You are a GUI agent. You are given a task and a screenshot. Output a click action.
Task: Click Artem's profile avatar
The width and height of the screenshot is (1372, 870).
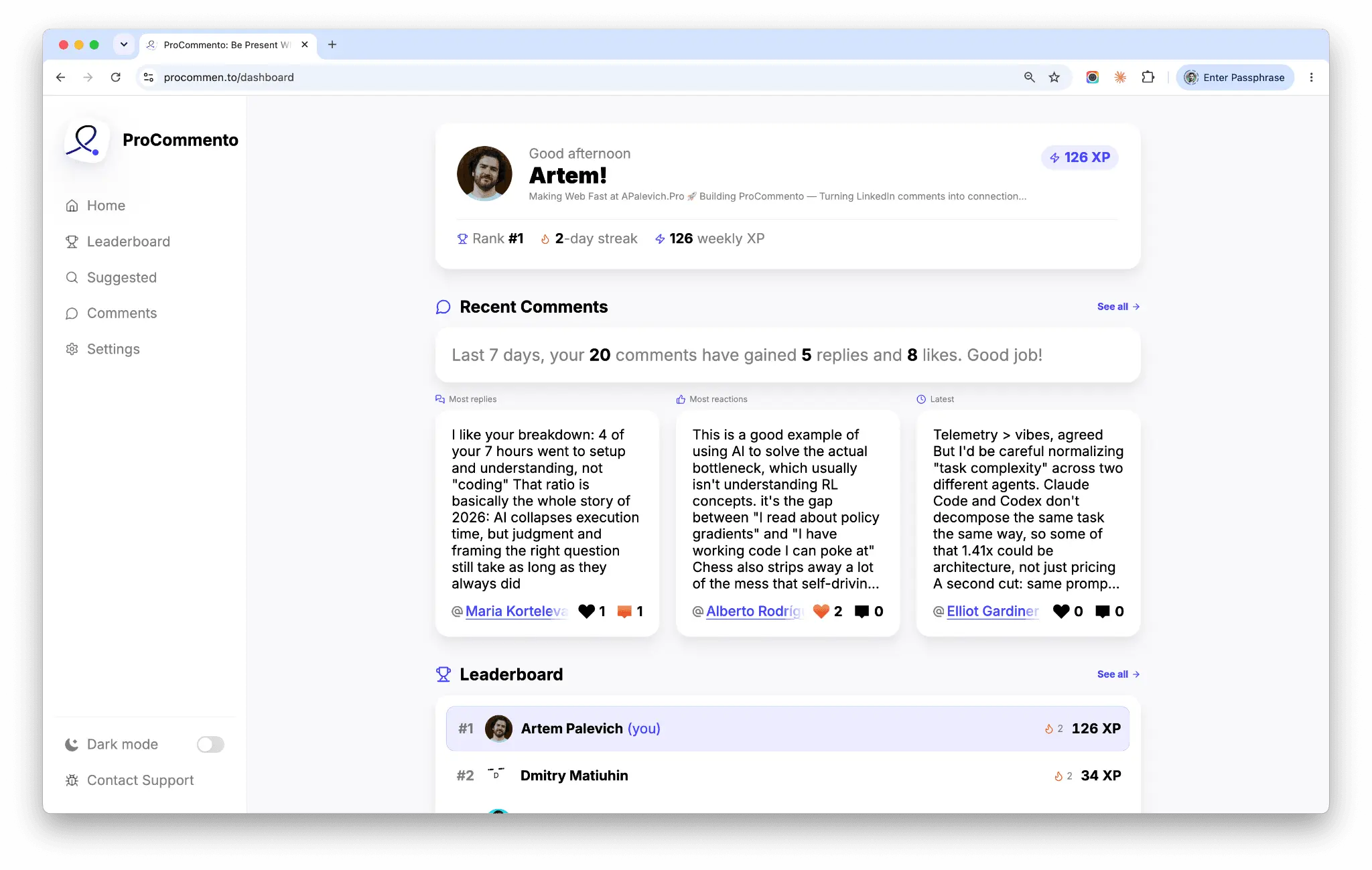point(484,173)
